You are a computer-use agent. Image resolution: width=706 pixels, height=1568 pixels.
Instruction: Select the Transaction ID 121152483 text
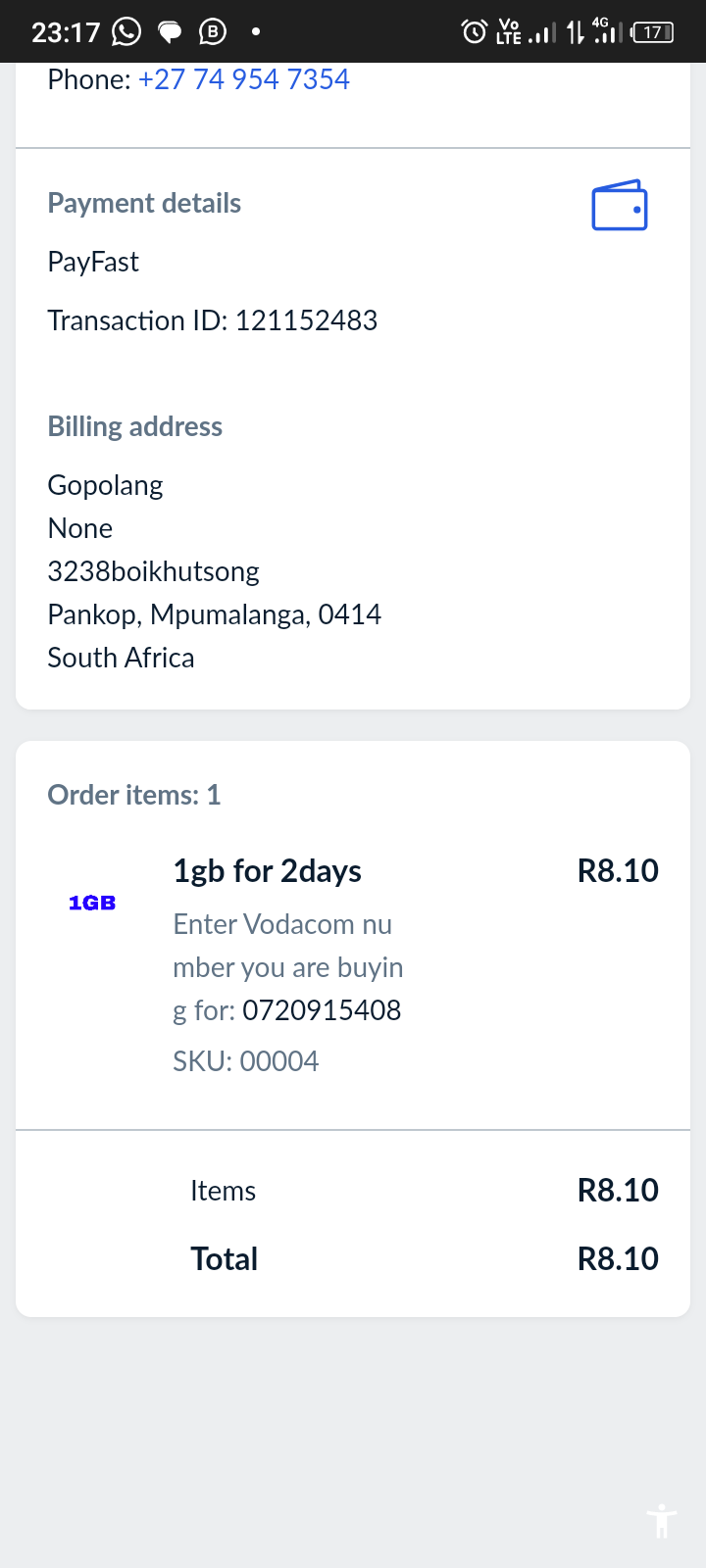click(212, 320)
